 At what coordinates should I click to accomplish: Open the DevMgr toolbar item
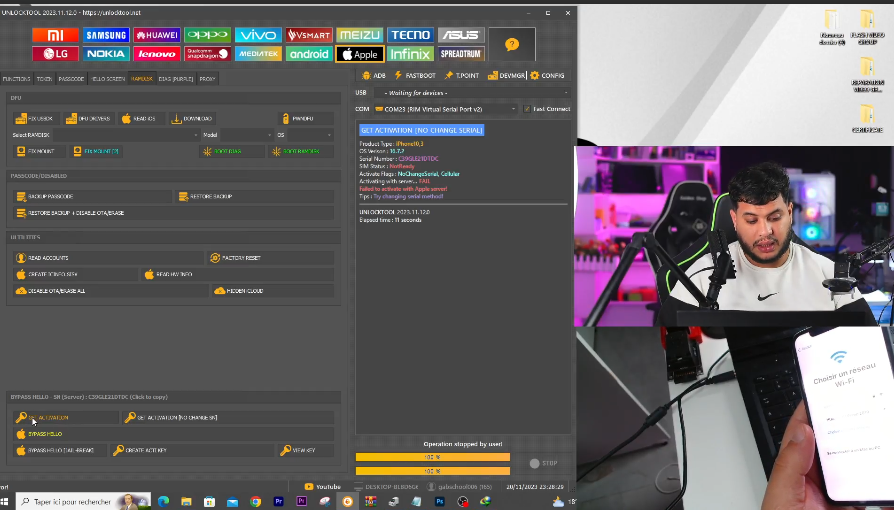click(x=506, y=75)
